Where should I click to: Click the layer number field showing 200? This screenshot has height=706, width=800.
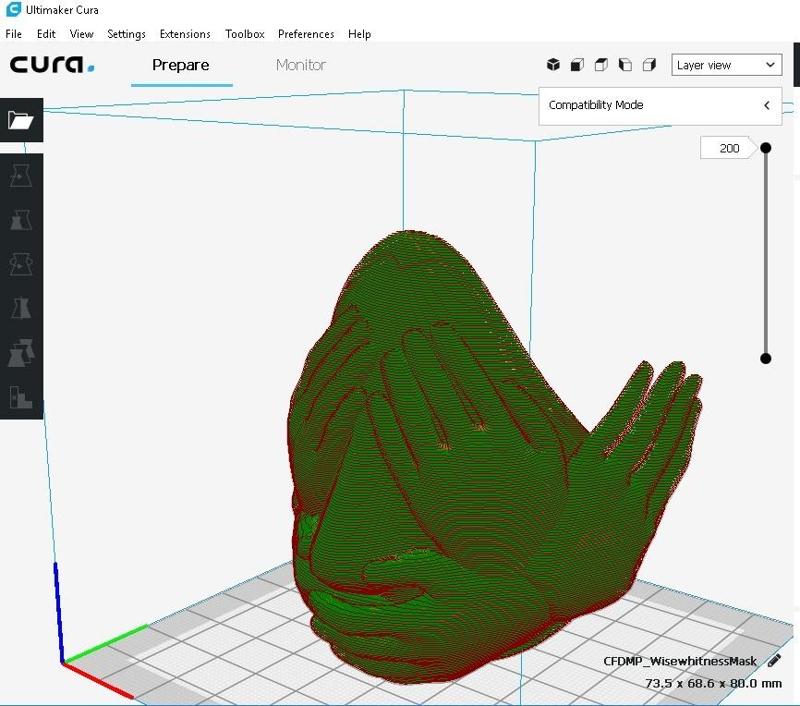point(729,148)
